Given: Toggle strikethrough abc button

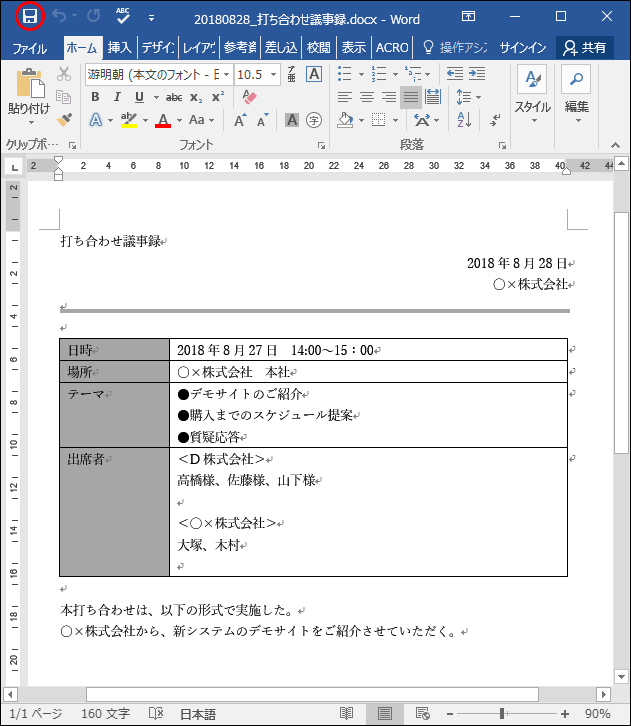Looking at the screenshot, I should coord(174,97).
